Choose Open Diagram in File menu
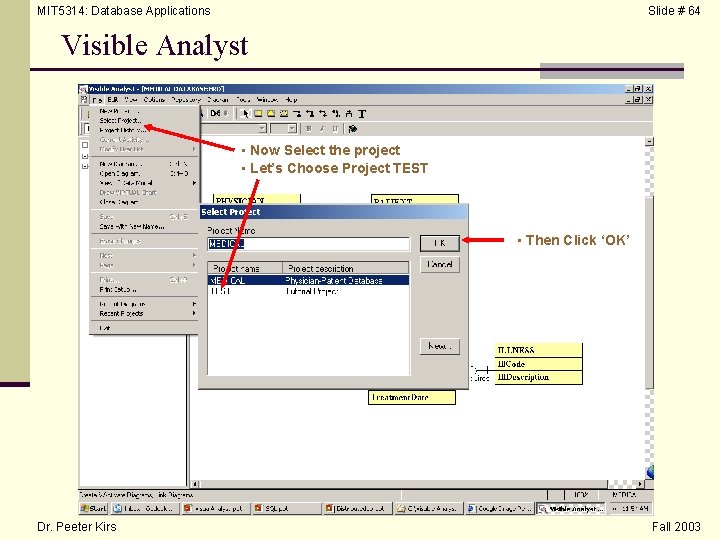720x540 pixels. point(145,174)
